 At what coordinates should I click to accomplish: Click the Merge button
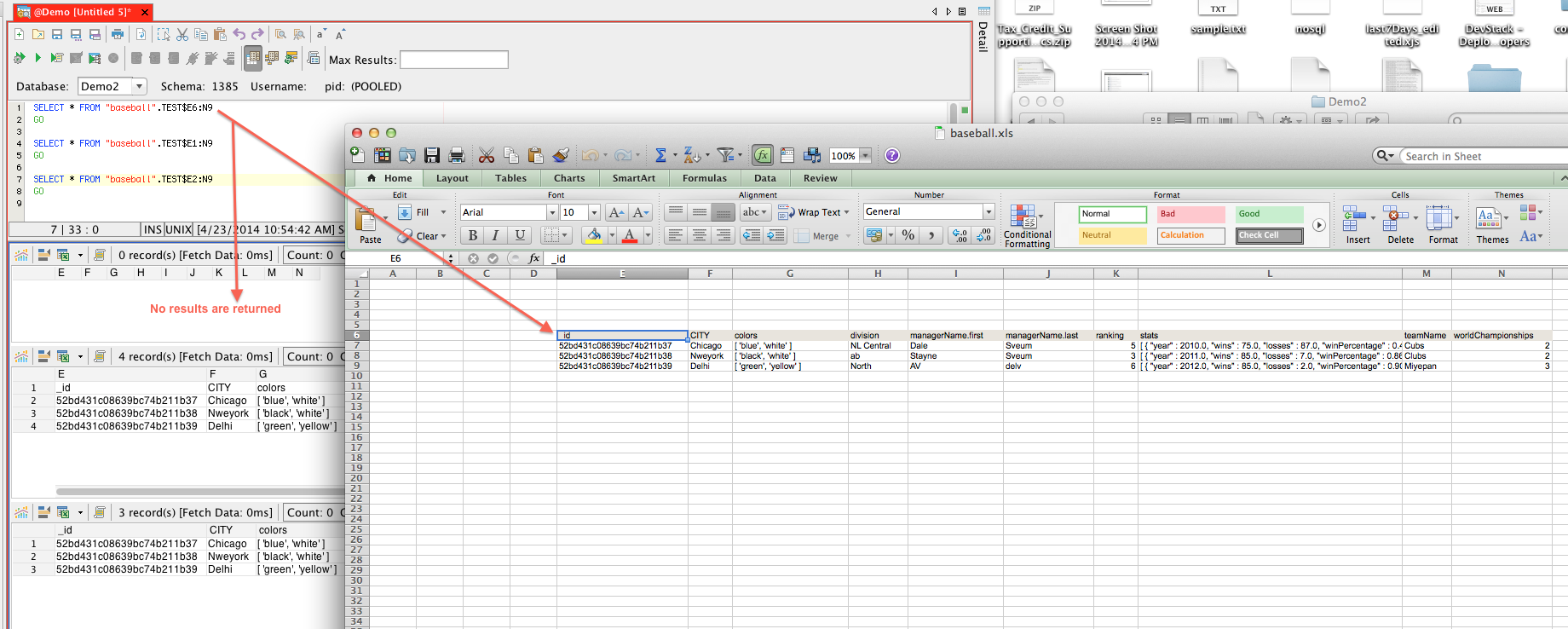coord(821,236)
